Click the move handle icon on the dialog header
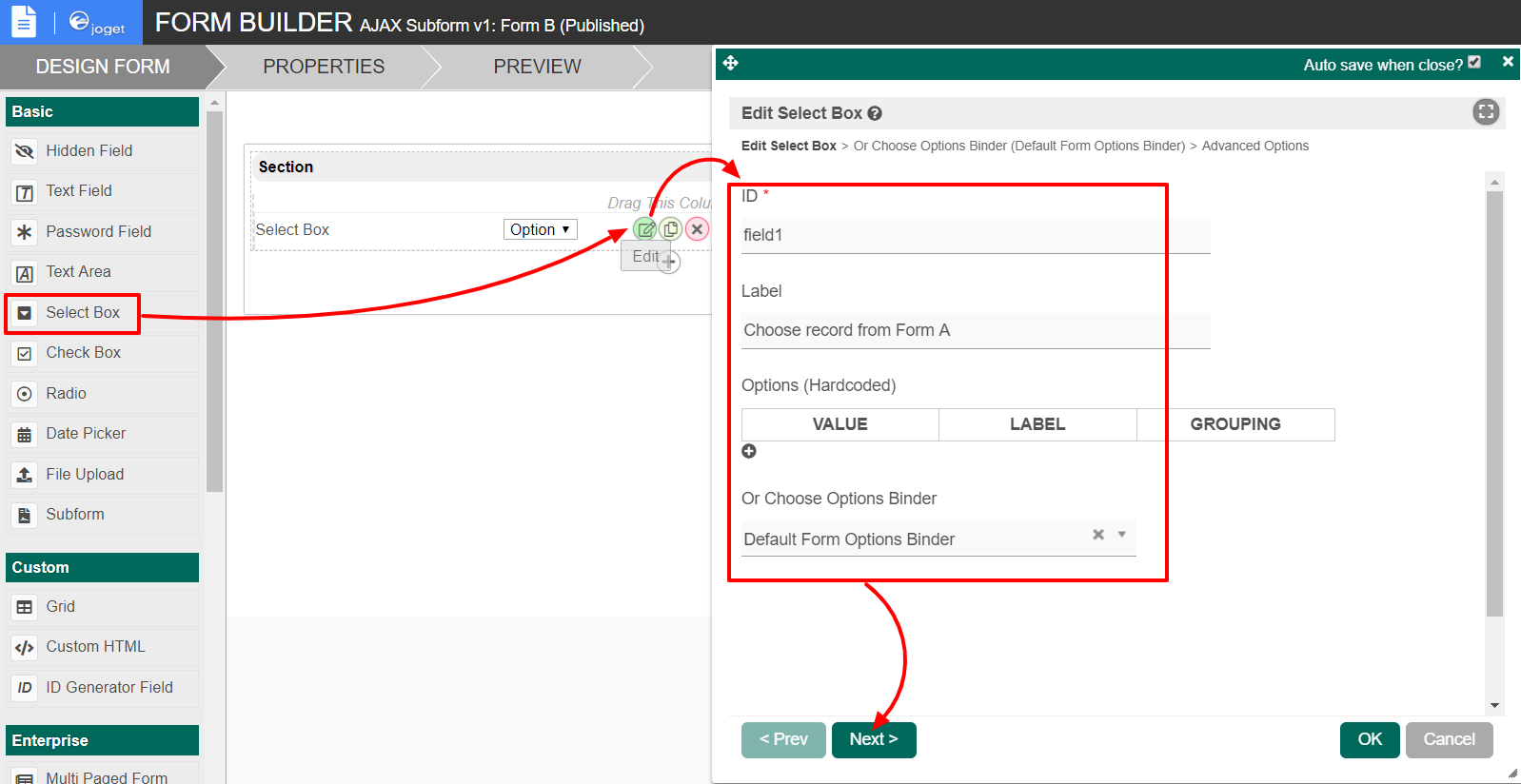Image resolution: width=1521 pixels, height=784 pixels. tap(731, 64)
